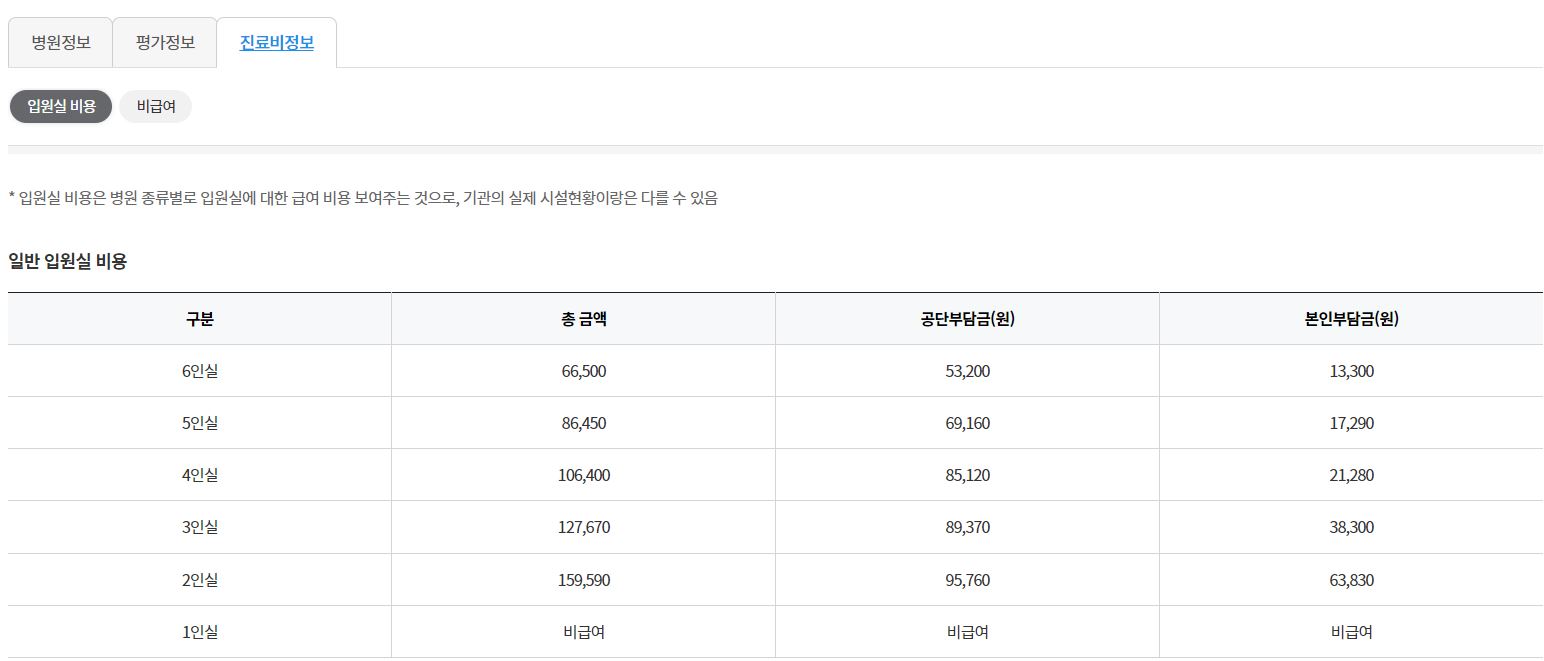Viewport: 1544px width, 661px height.
Task: Click the 5인실 row label
Action: [x=198, y=423]
